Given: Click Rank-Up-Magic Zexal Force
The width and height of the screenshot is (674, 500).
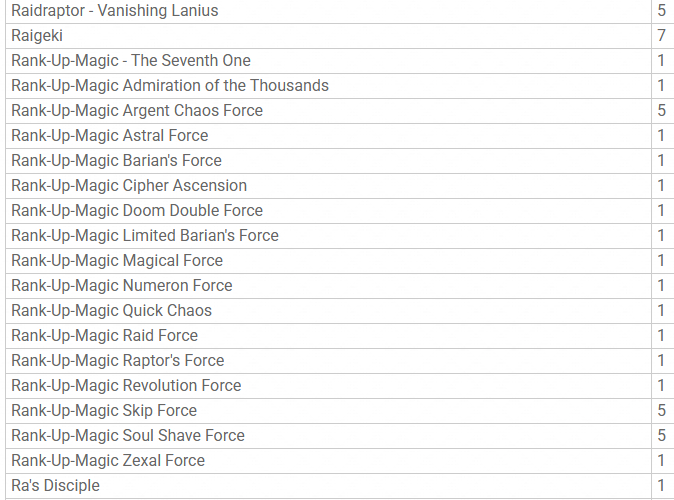Looking at the screenshot, I should tap(108, 461).
